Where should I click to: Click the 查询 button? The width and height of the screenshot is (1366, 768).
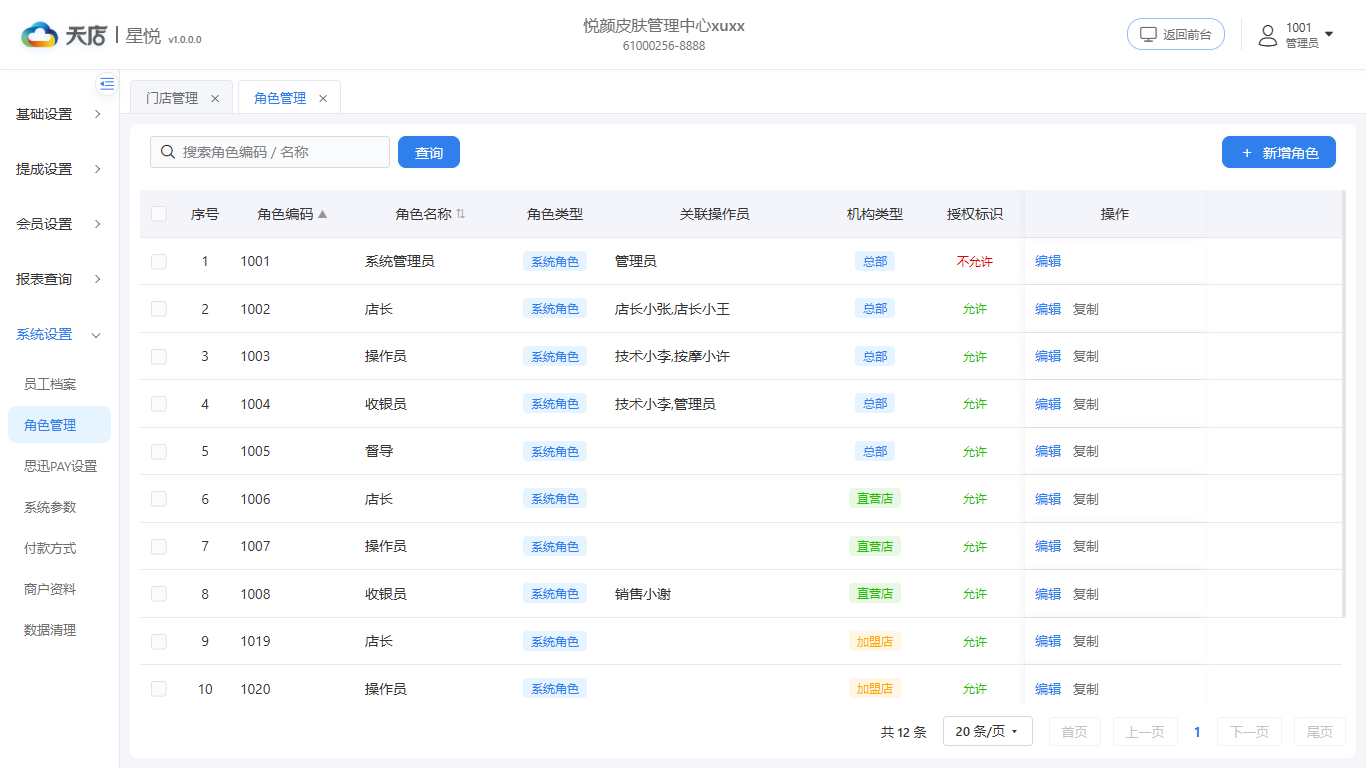(429, 152)
